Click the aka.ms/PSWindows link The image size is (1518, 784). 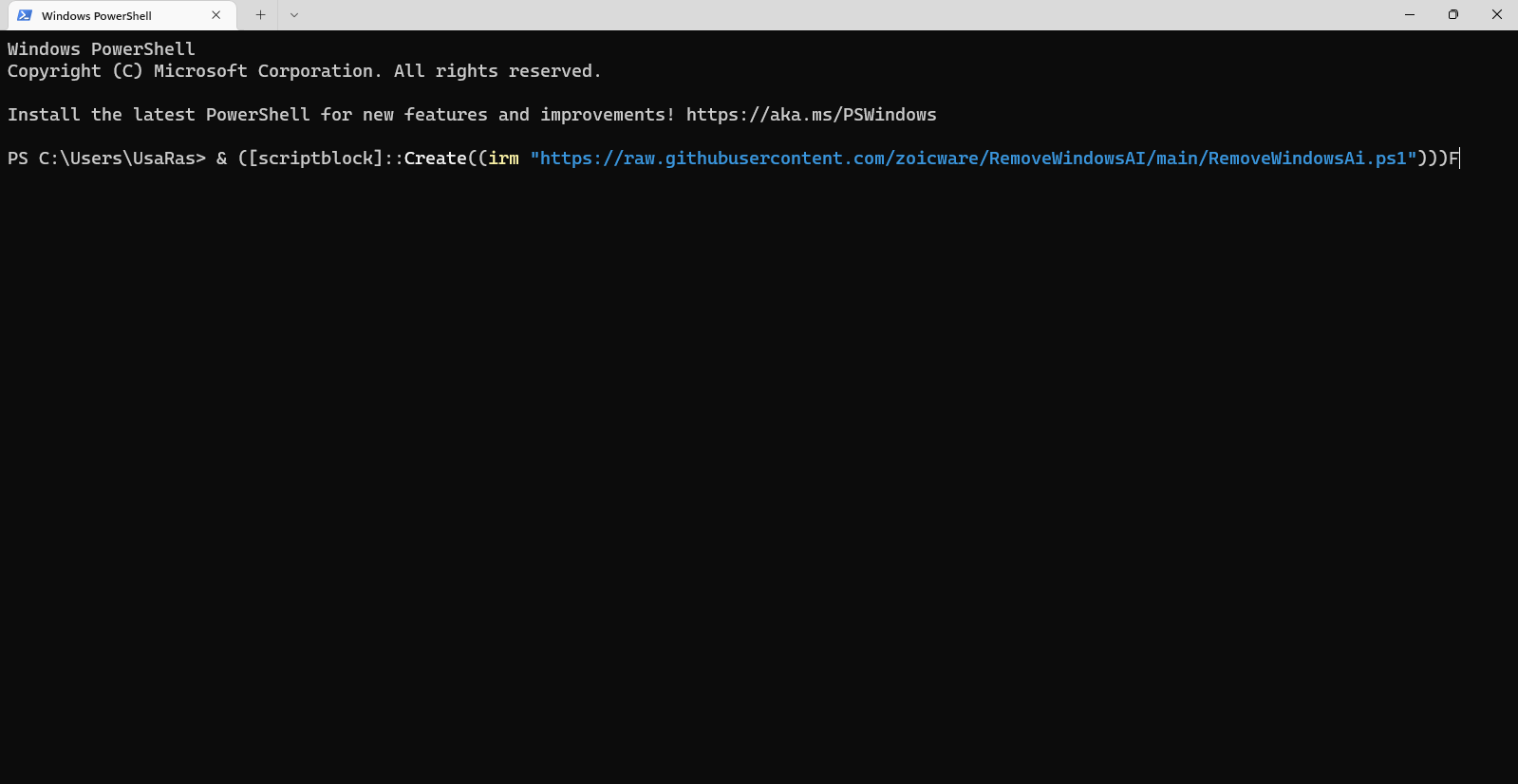pos(811,114)
